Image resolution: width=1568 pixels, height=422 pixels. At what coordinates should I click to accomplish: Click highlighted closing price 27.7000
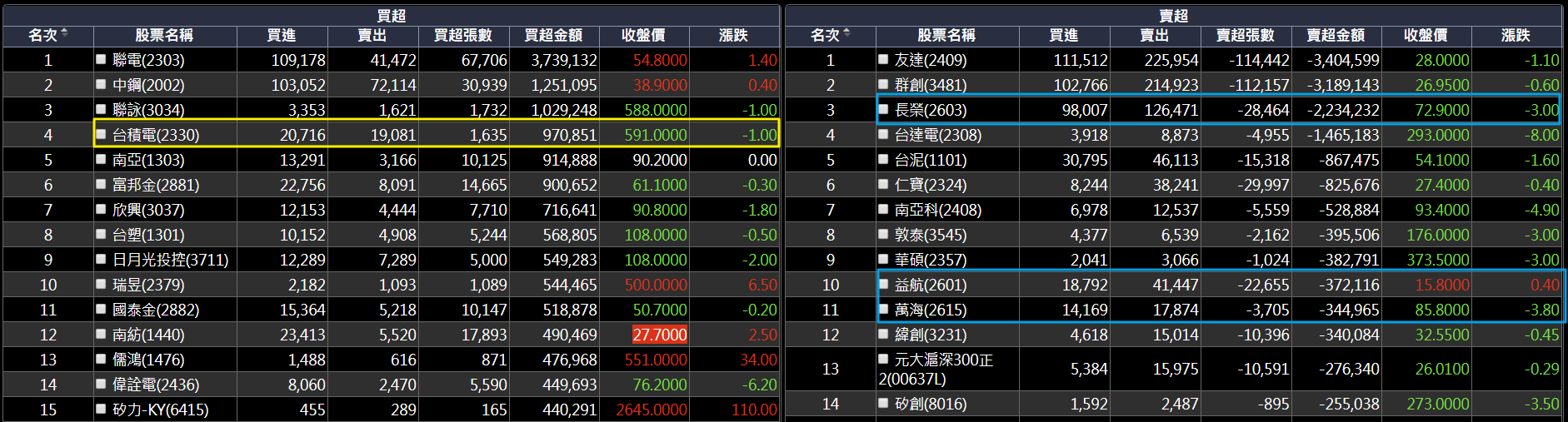tap(660, 335)
